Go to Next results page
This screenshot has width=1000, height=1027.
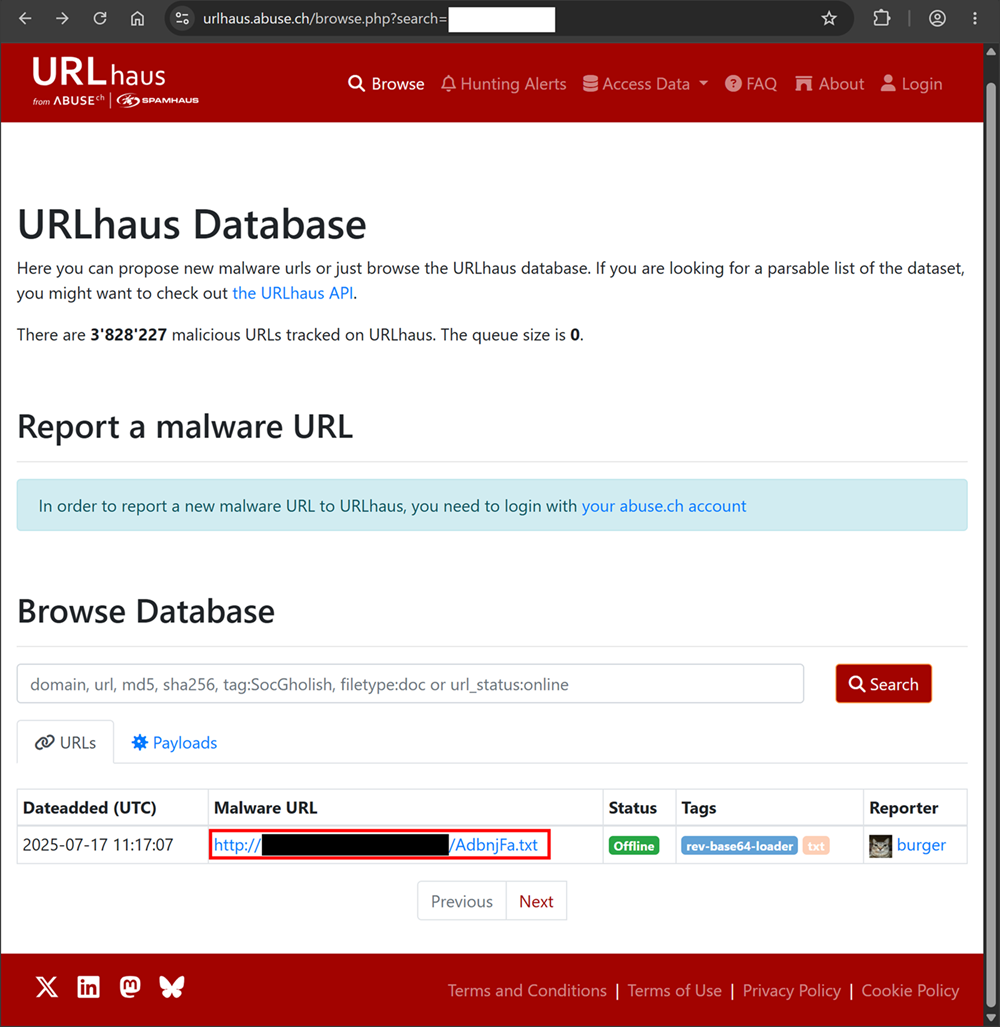pyautogui.click(x=536, y=901)
